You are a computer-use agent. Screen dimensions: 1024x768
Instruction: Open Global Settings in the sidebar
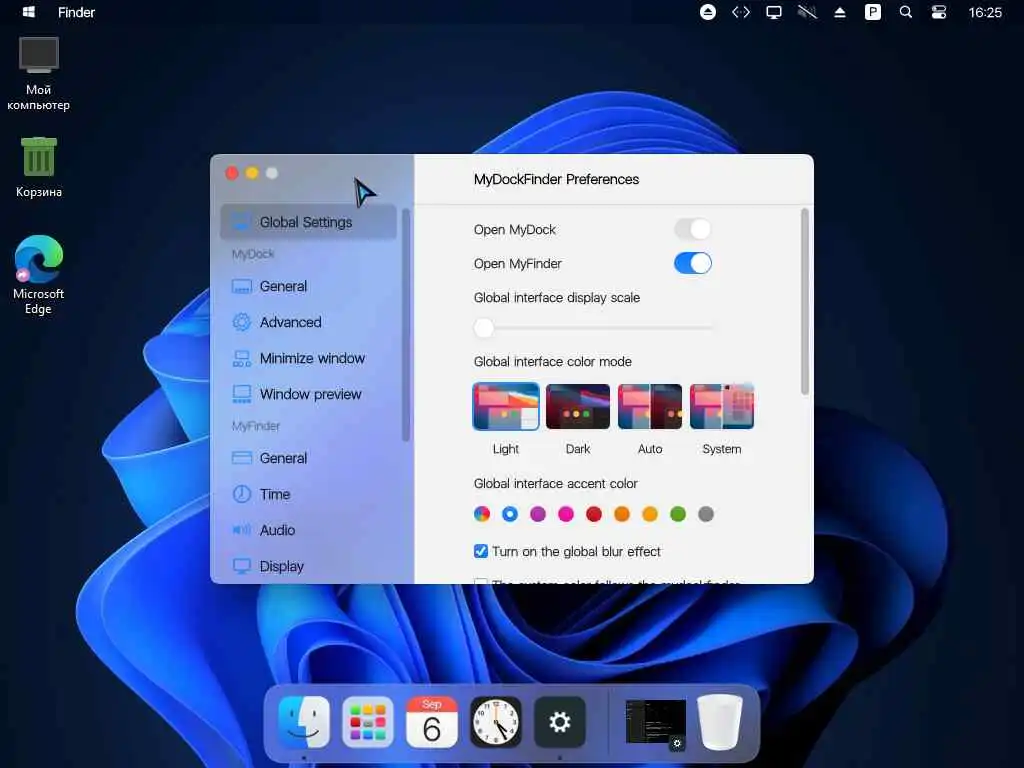tap(308, 222)
